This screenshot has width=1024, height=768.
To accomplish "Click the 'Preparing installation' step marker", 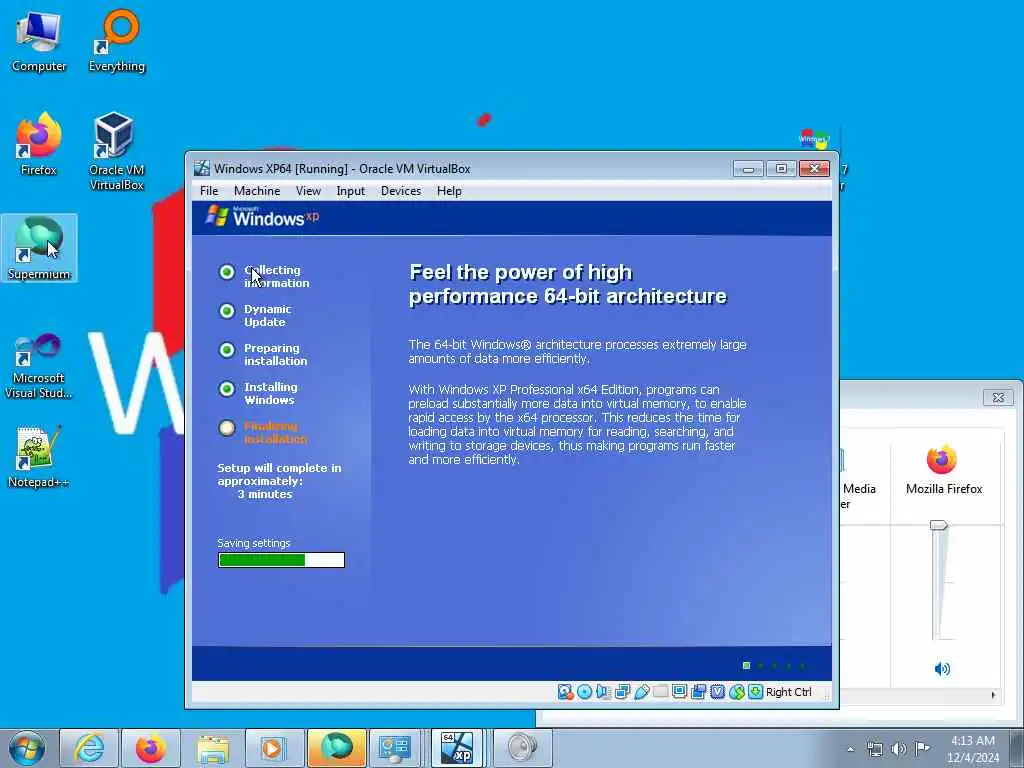I will tap(227, 350).
